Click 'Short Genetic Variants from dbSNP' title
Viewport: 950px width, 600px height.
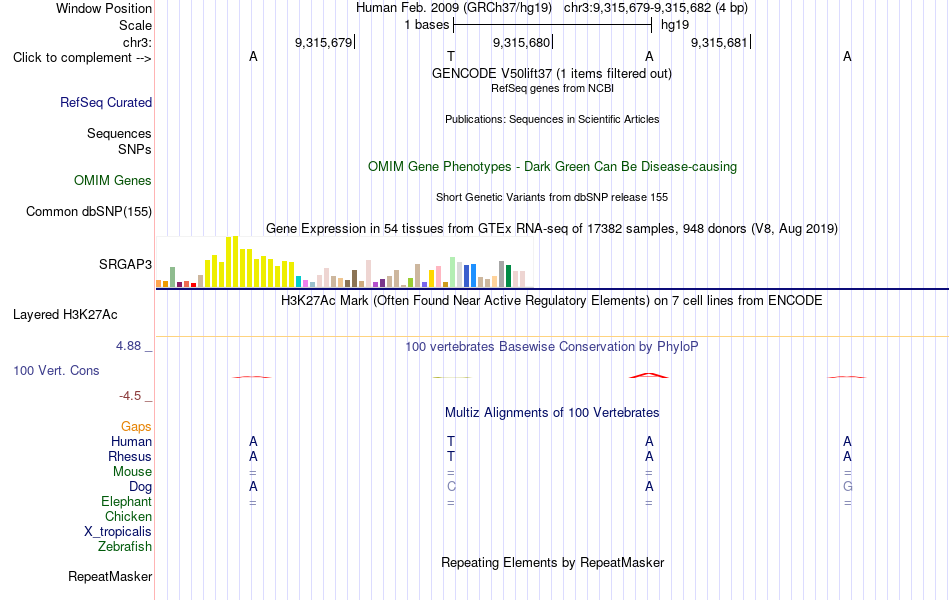point(552,198)
